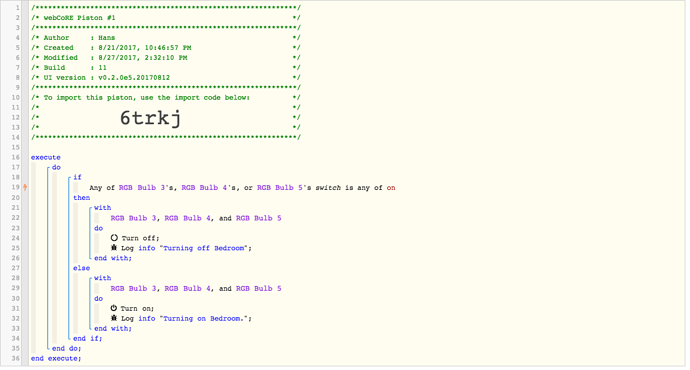The width and height of the screenshot is (690, 370).
Task: Click the orange lightning bolt on line 19
Action: (25, 187)
